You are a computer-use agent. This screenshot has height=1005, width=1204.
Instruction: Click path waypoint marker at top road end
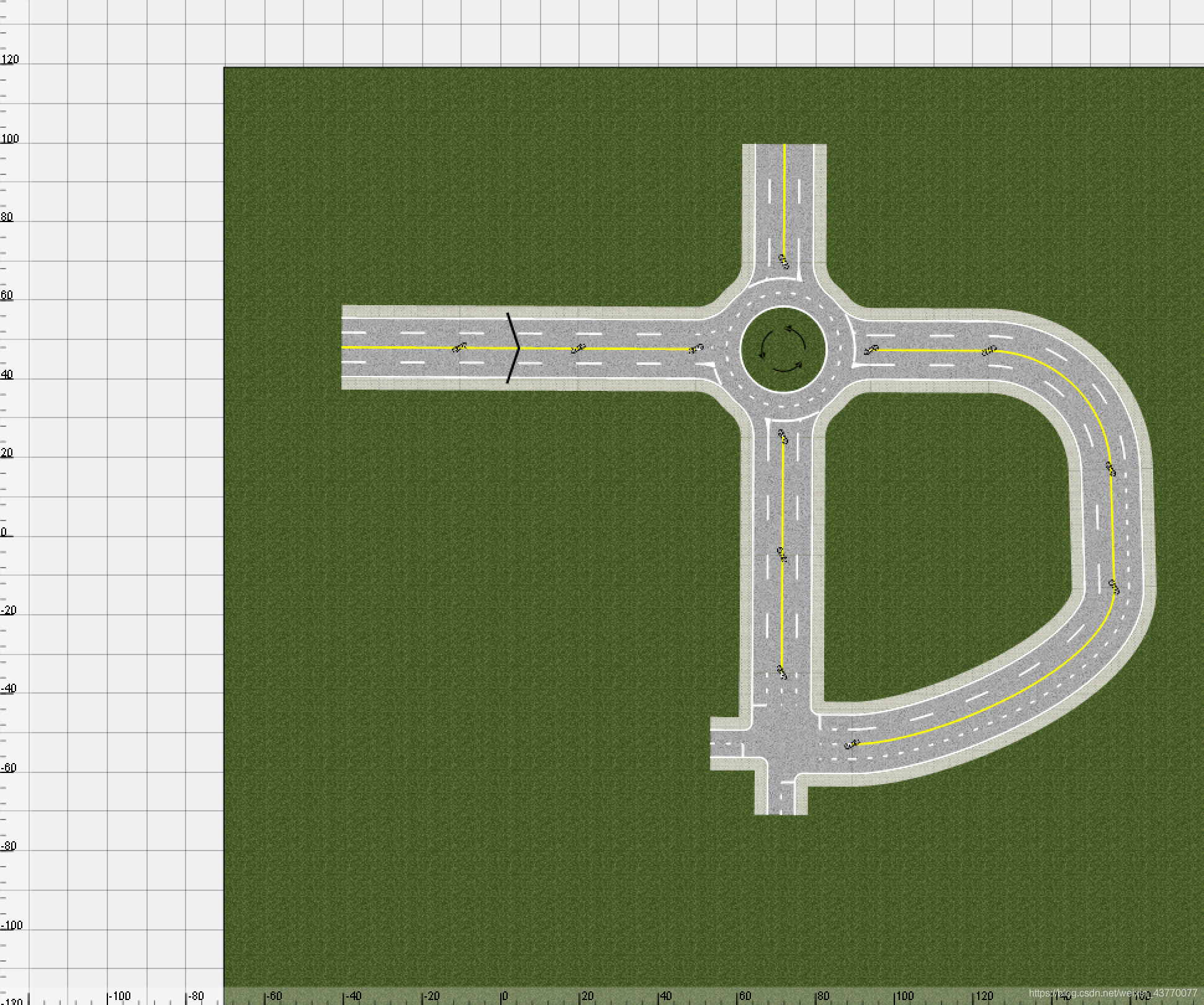point(783,261)
